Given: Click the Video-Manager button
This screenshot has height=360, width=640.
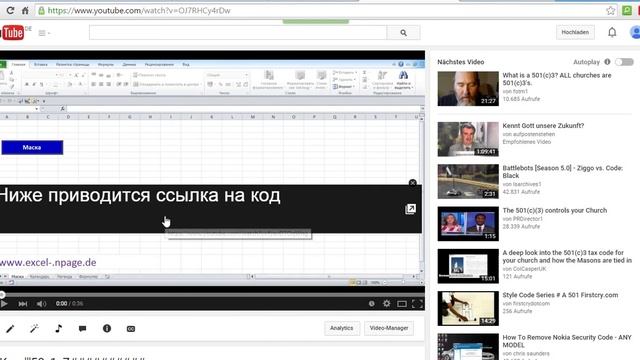Looking at the screenshot, I should click(x=389, y=328).
